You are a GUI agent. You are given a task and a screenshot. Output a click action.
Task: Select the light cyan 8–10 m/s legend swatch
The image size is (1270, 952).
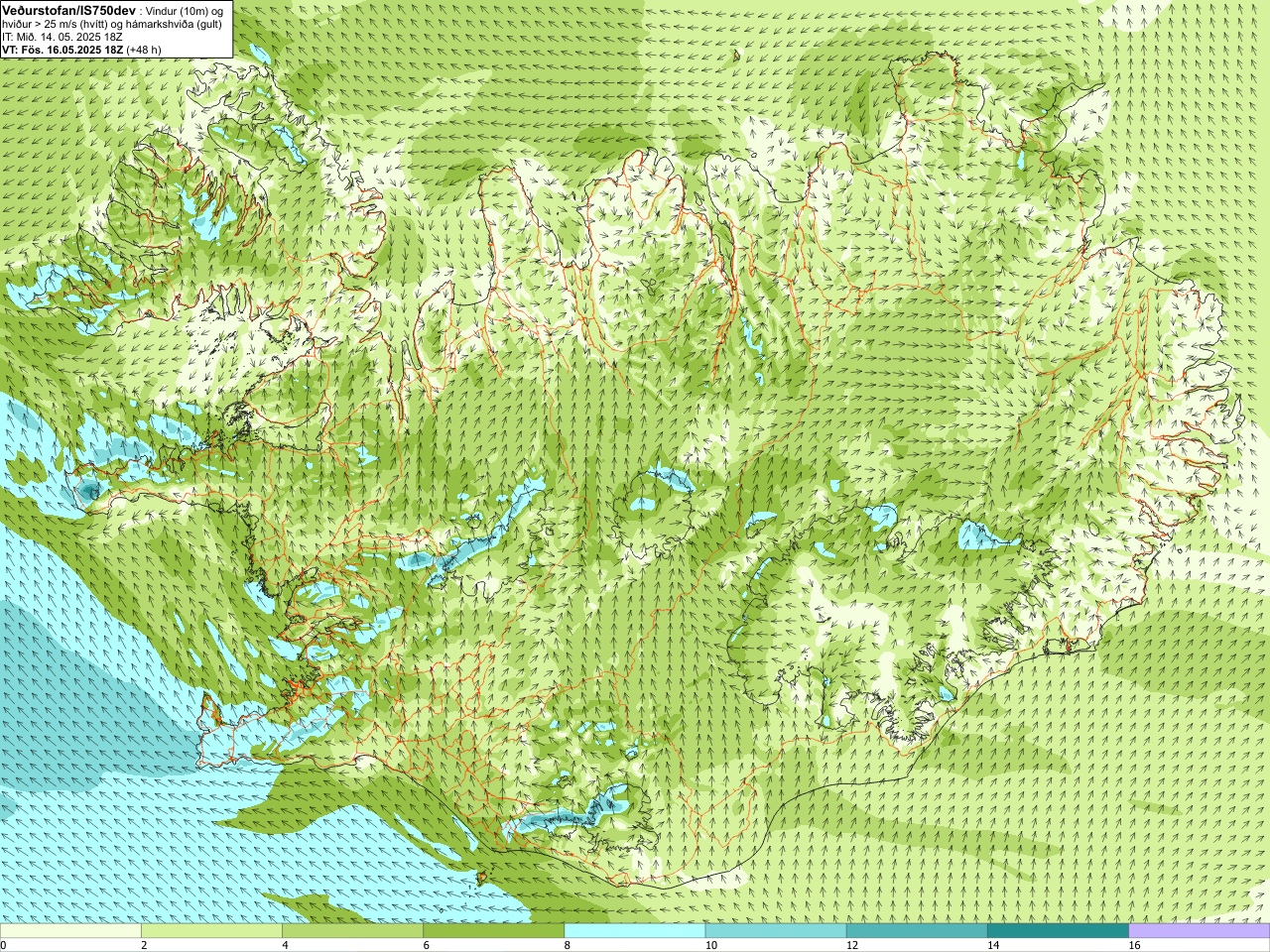(635, 931)
